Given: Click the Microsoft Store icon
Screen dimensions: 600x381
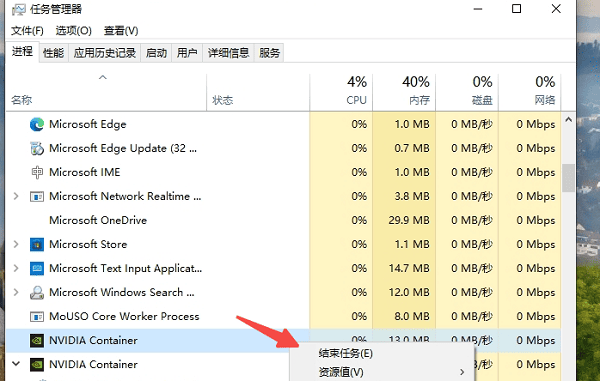Looking at the screenshot, I should 37,244.
